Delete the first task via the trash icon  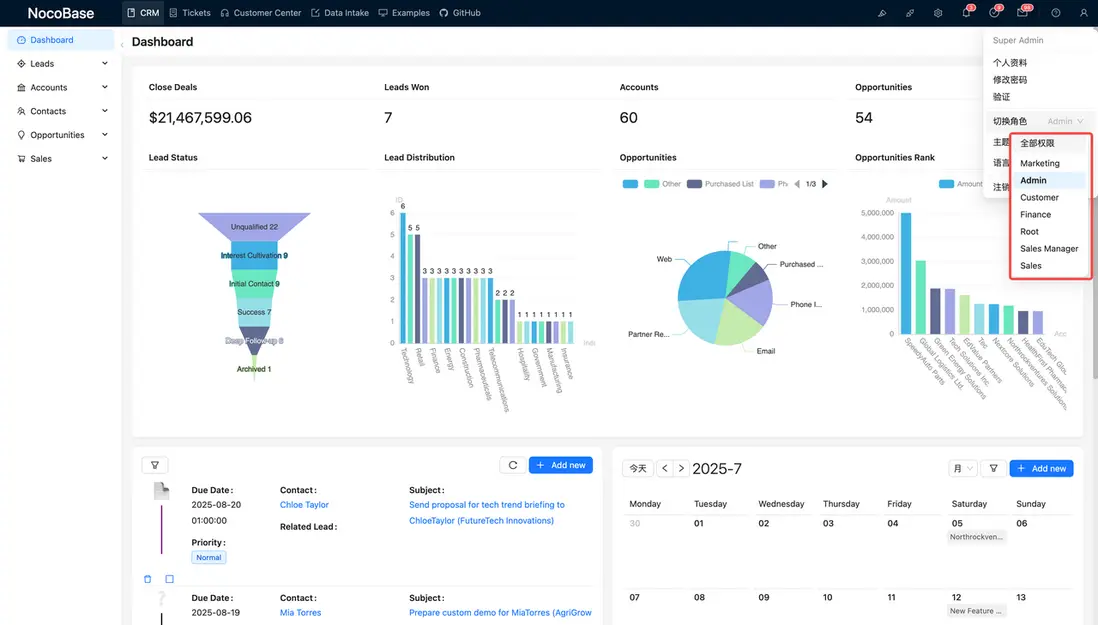(x=147, y=578)
